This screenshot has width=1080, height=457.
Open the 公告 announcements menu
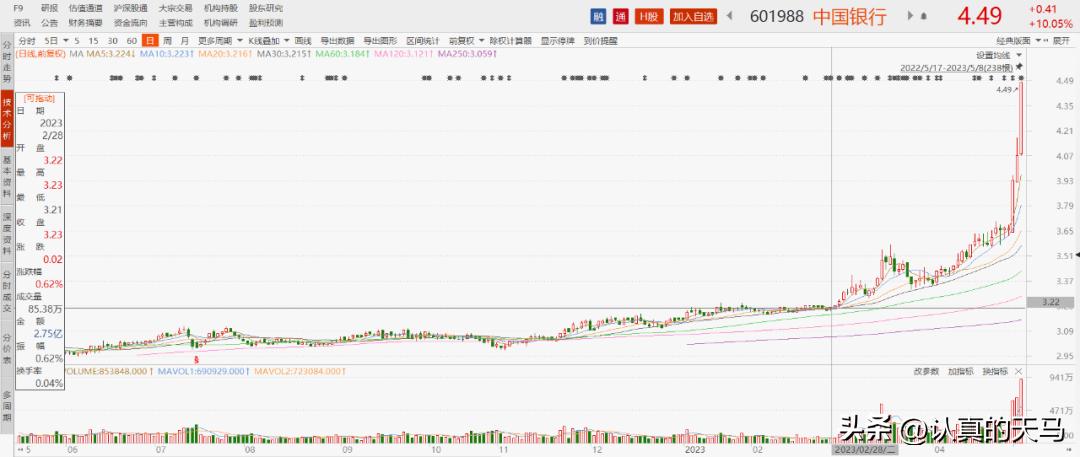pos(50,23)
